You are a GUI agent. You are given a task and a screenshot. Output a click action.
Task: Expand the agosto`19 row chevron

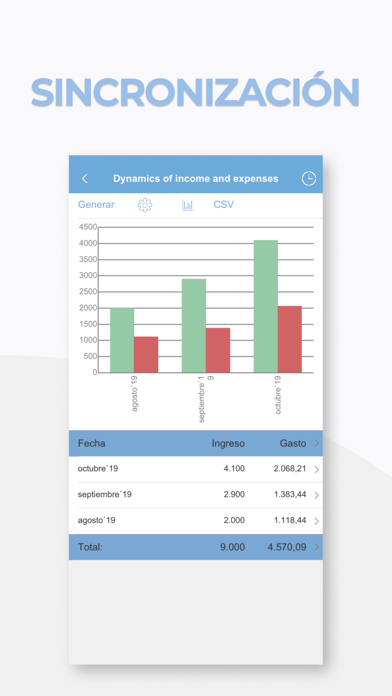point(317,521)
